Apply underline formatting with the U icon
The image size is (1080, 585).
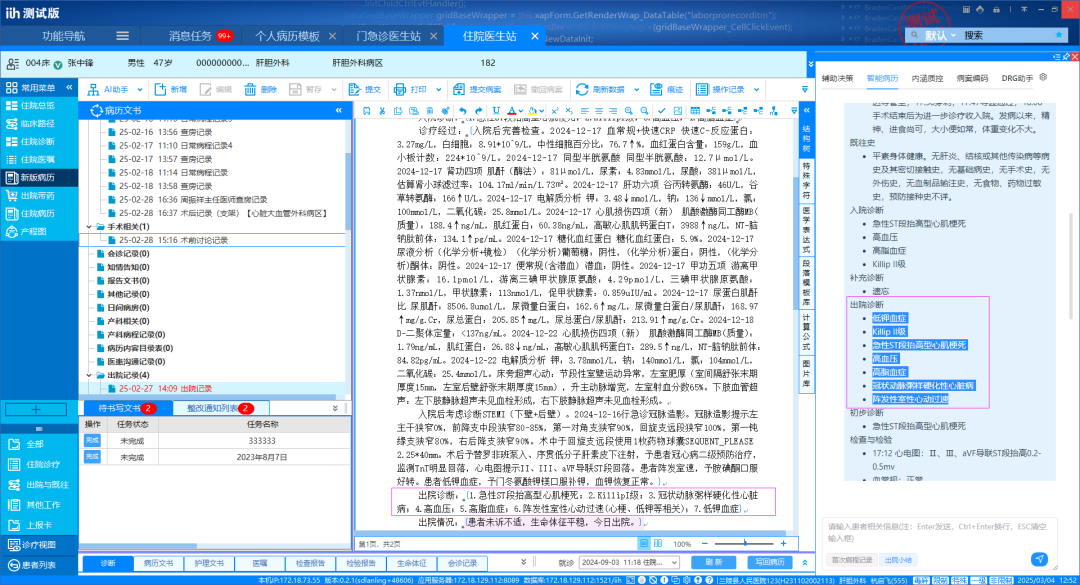496,110
